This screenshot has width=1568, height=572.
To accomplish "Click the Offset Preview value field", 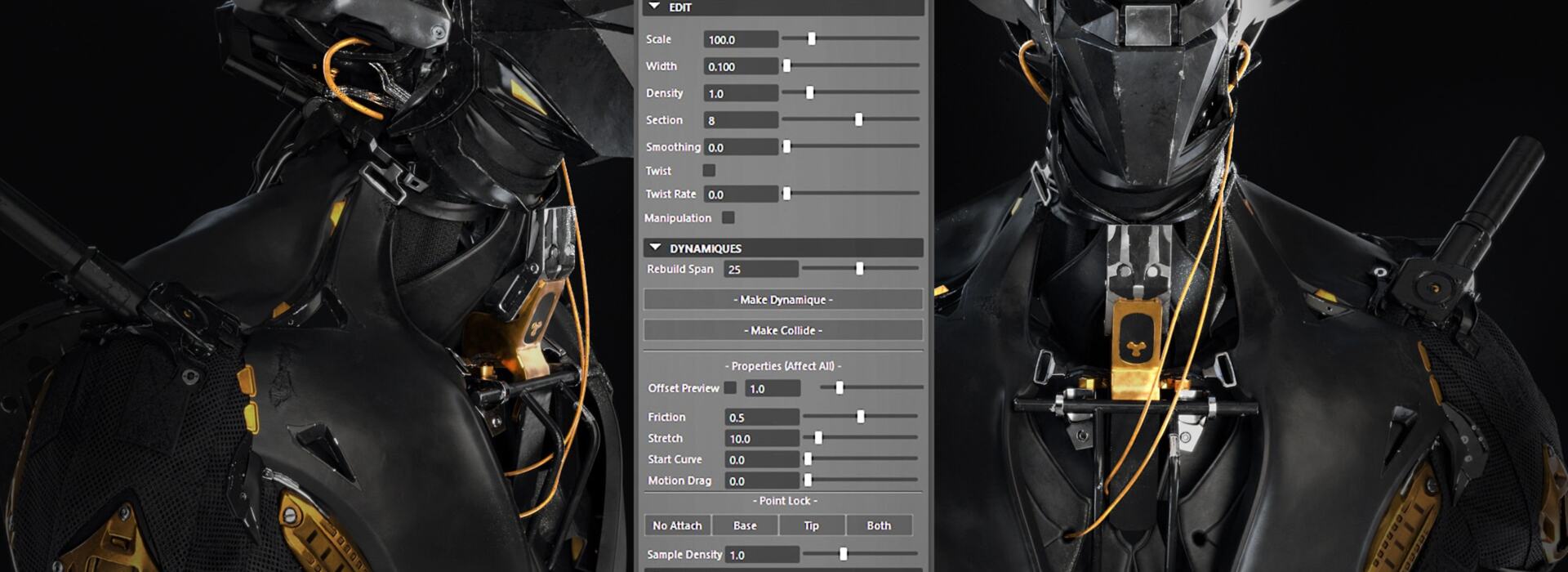I will coord(773,388).
